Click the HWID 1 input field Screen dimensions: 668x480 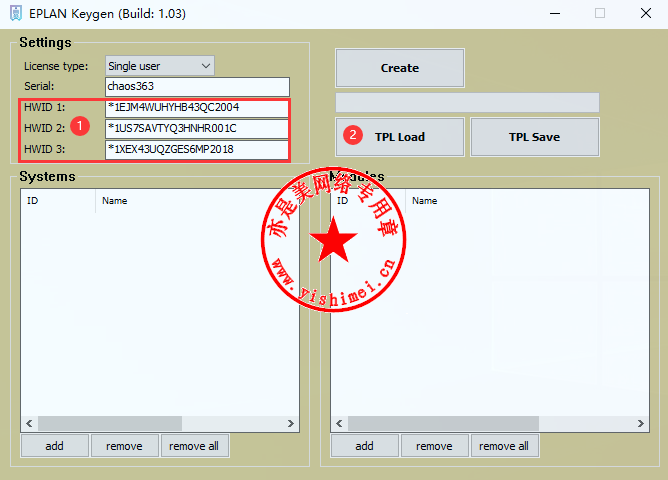pos(197,108)
